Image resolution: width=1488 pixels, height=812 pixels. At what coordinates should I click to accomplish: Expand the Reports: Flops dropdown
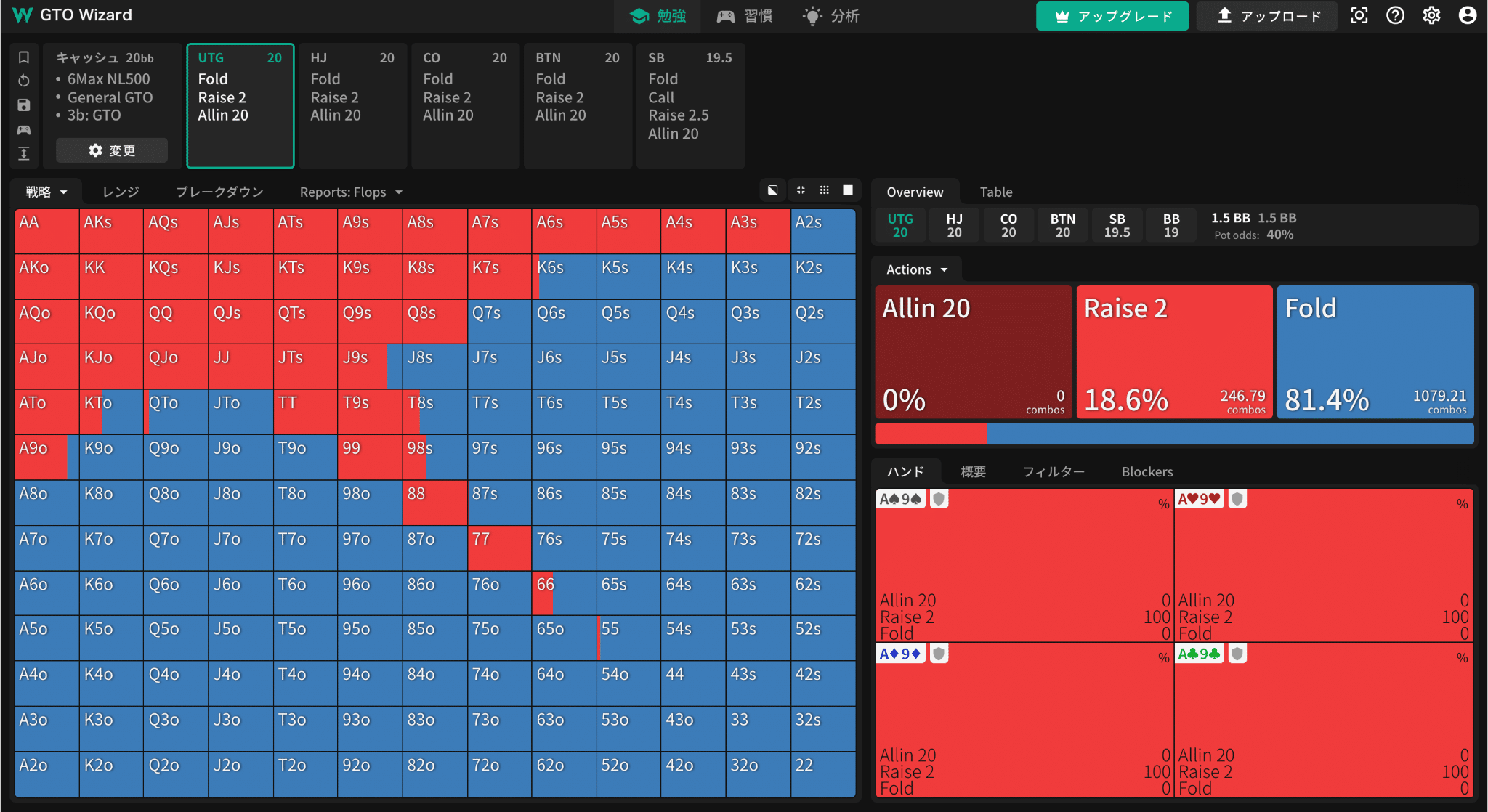(351, 192)
